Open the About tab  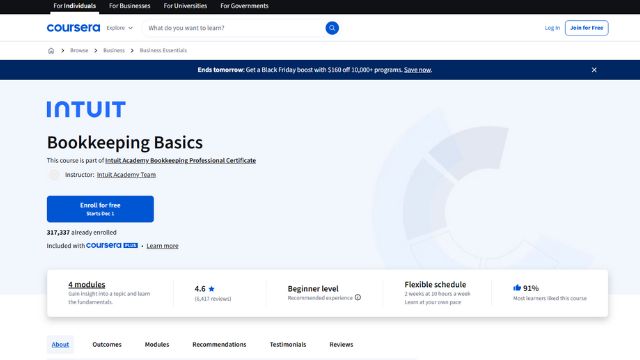click(60, 344)
